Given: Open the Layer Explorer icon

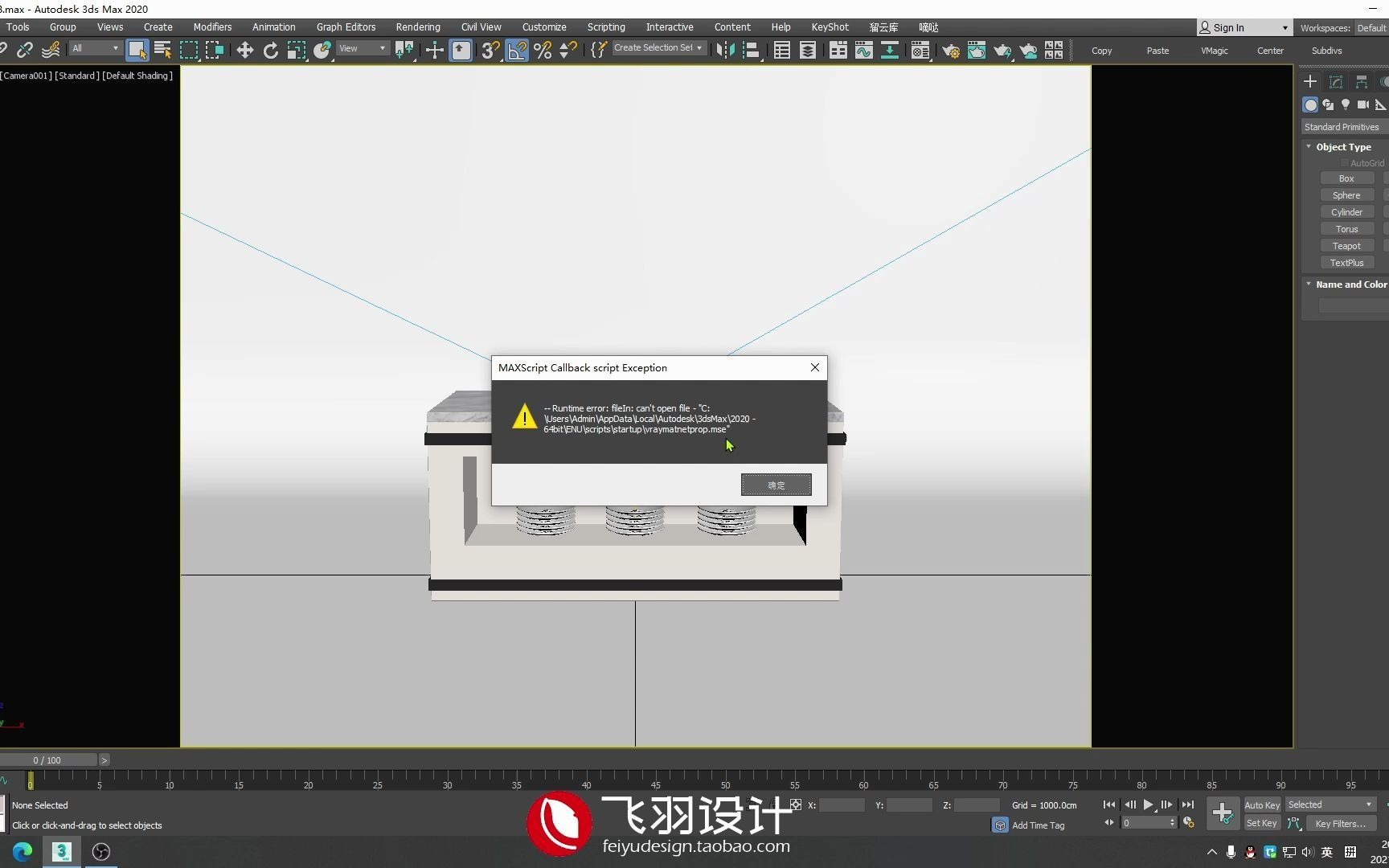Looking at the screenshot, I should click(807, 50).
